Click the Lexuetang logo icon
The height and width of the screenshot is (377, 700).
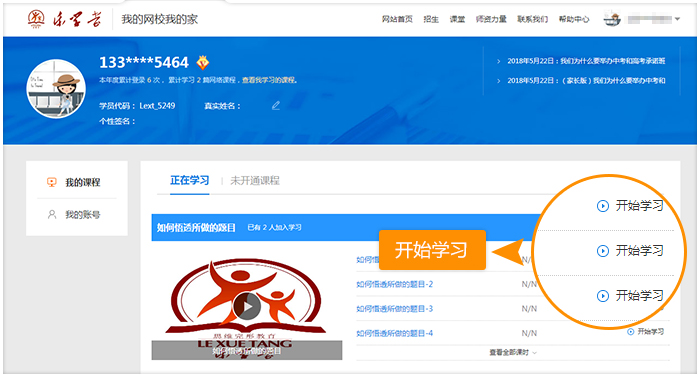(x=36, y=19)
